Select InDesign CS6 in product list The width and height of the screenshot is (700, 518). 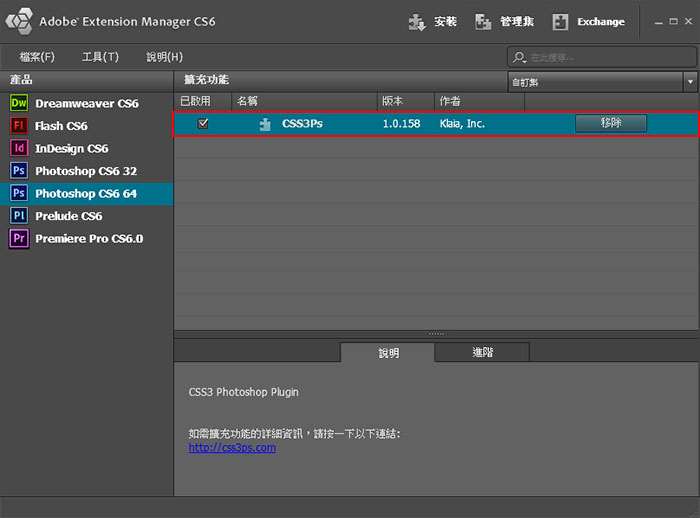coord(87,148)
